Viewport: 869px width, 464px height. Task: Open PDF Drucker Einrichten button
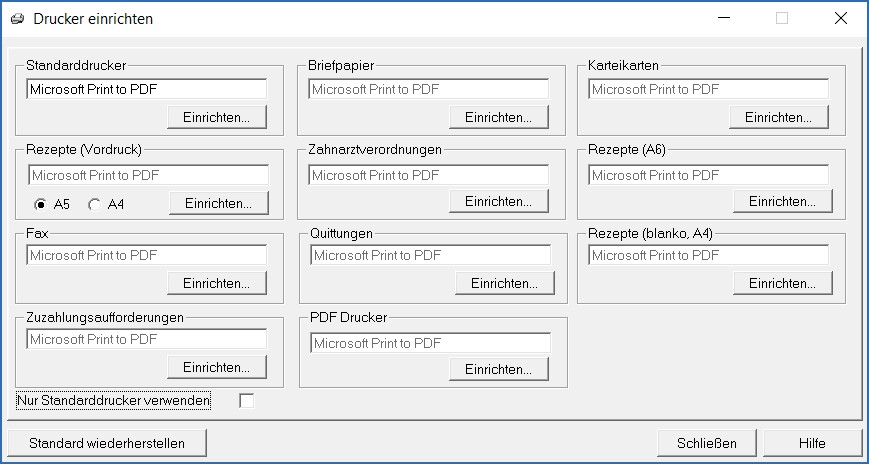point(499,369)
